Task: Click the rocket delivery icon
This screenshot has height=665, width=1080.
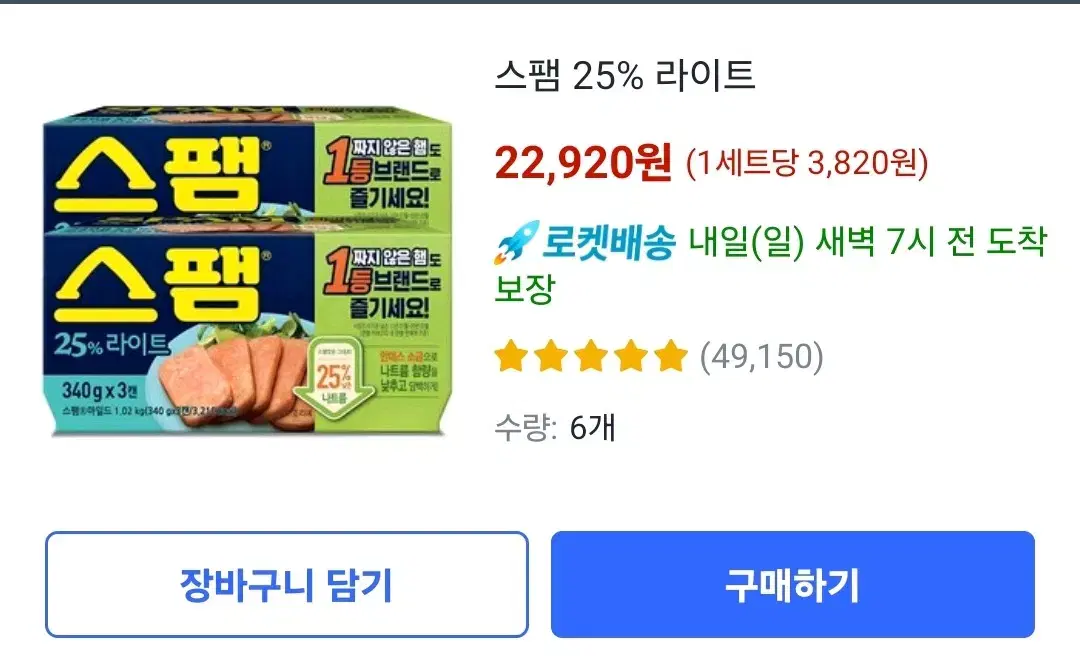Action: pos(516,243)
